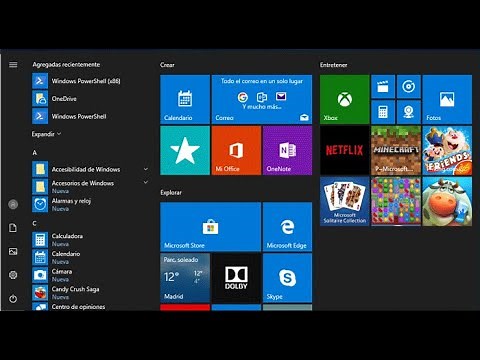The width and height of the screenshot is (480, 360).
Task: Open the Skype tile
Action: pos(287,278)
